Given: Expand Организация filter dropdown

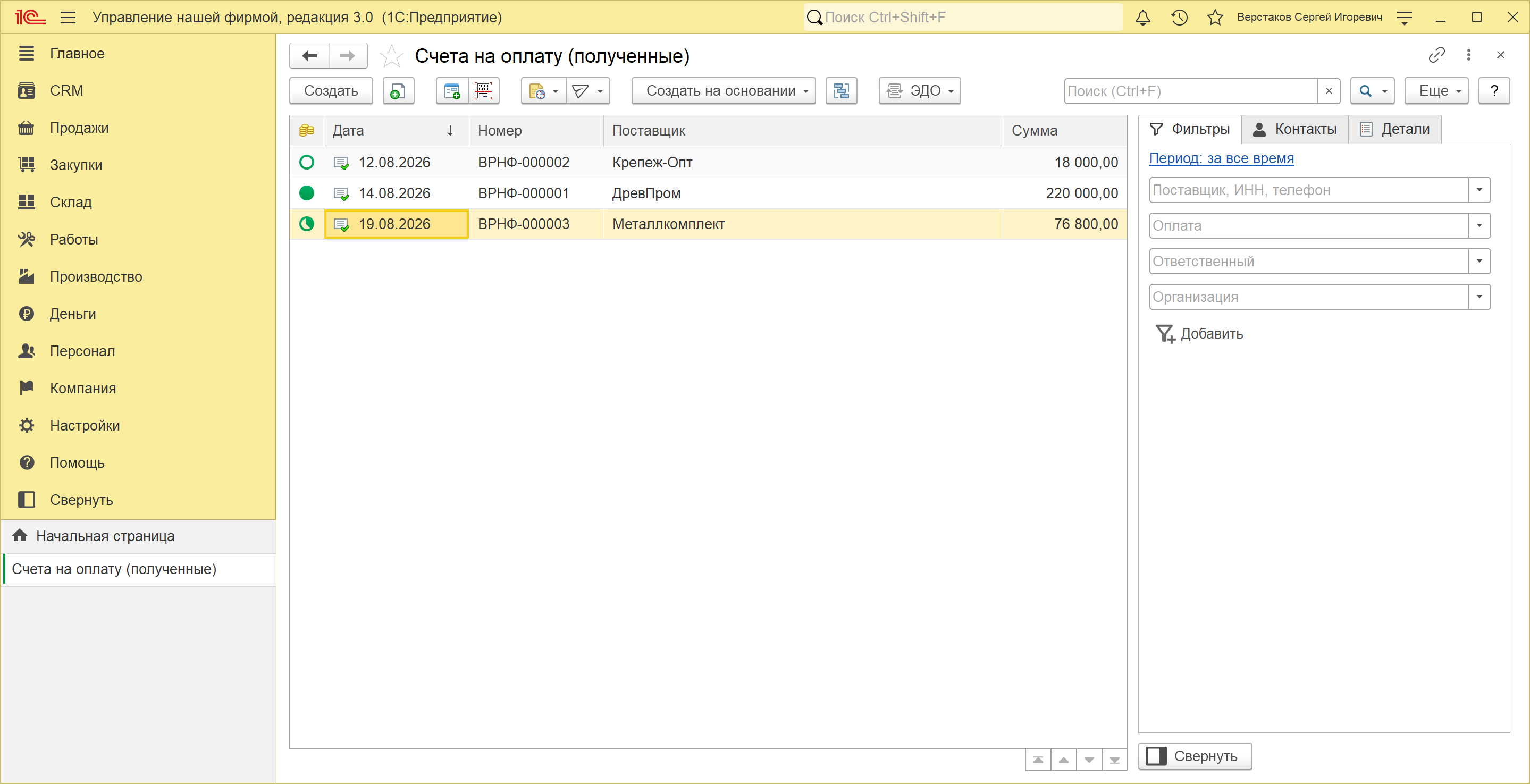Looking at the screenshot, I should pos(1479,297).
